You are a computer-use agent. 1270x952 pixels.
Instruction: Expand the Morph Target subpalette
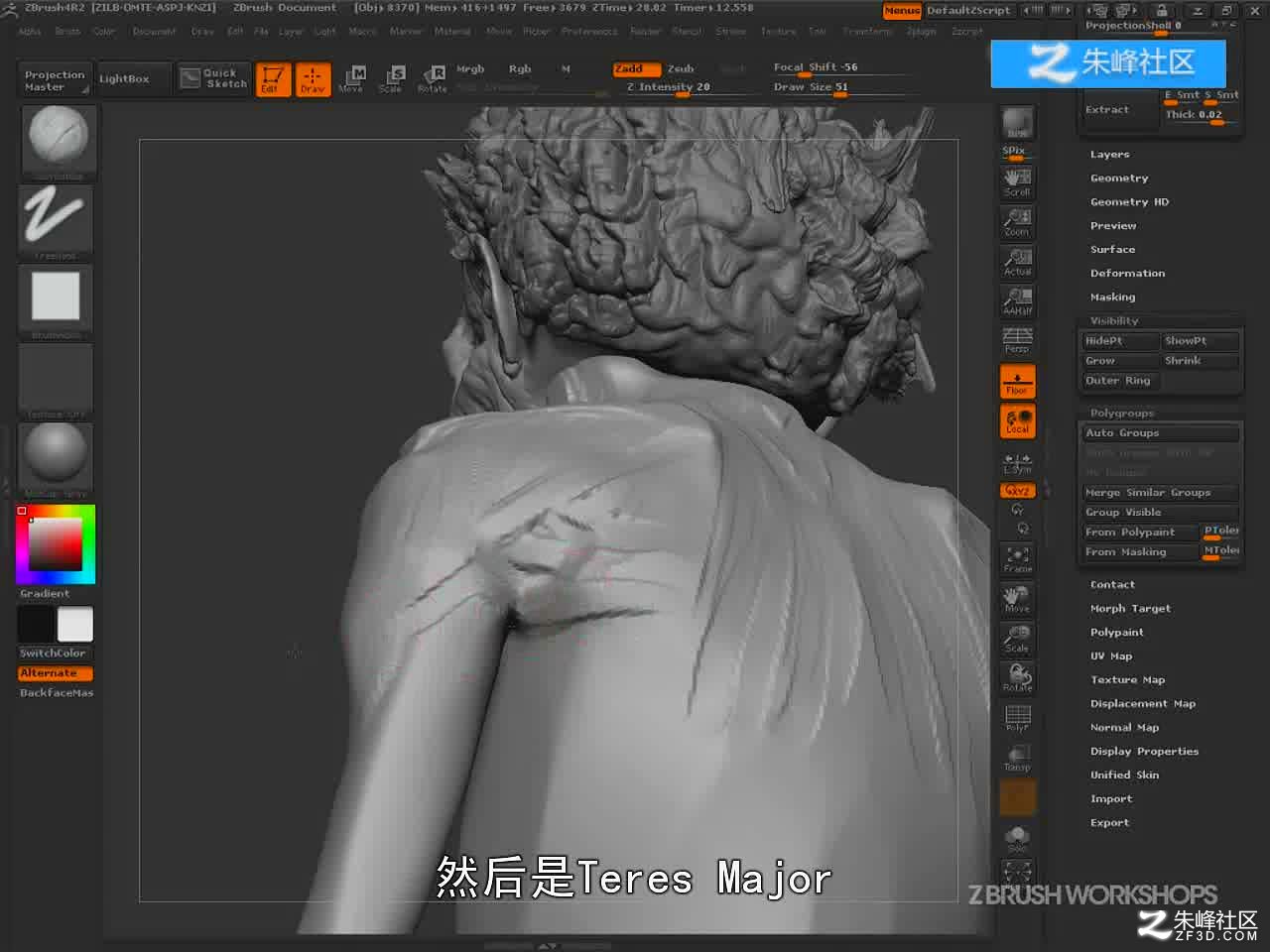click(1130, 609)
